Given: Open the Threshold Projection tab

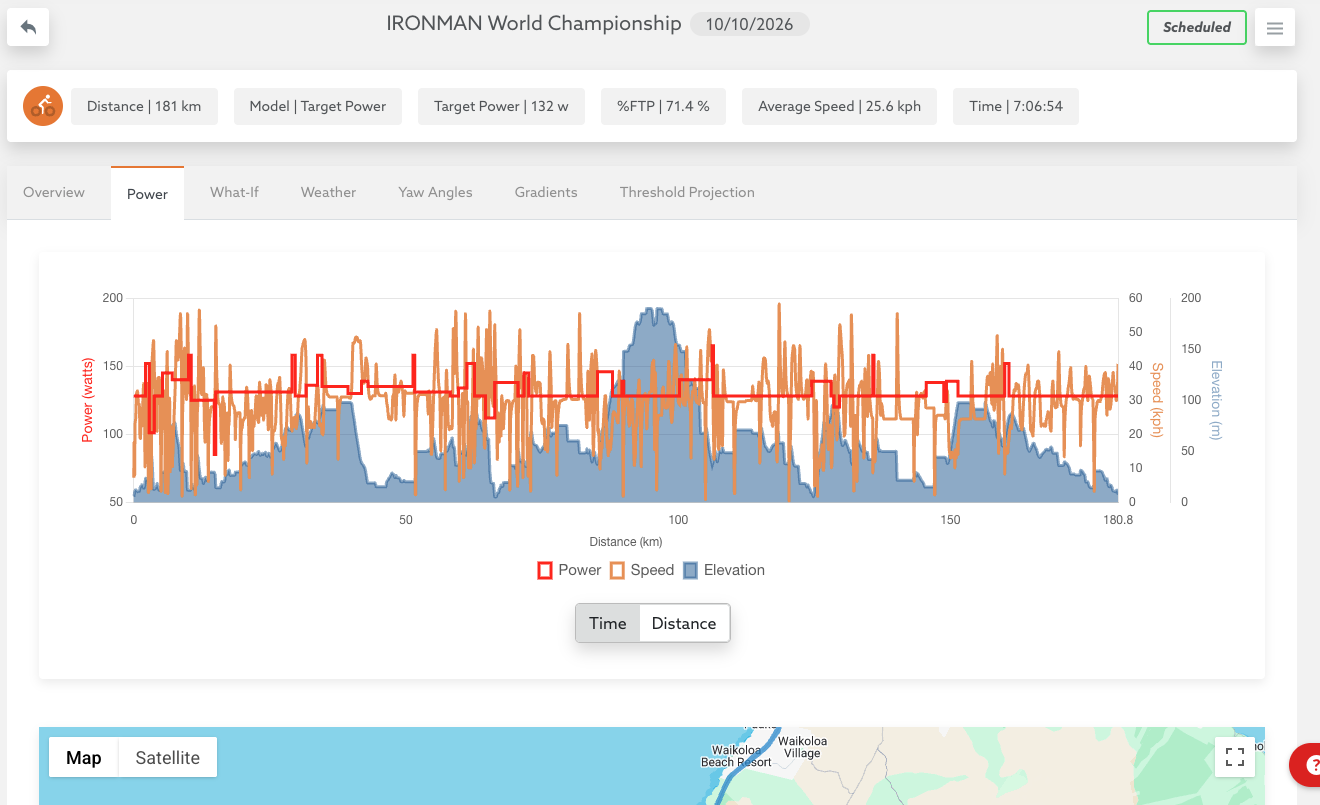Looking at the screenshot, I should click(x=687, y=192).
